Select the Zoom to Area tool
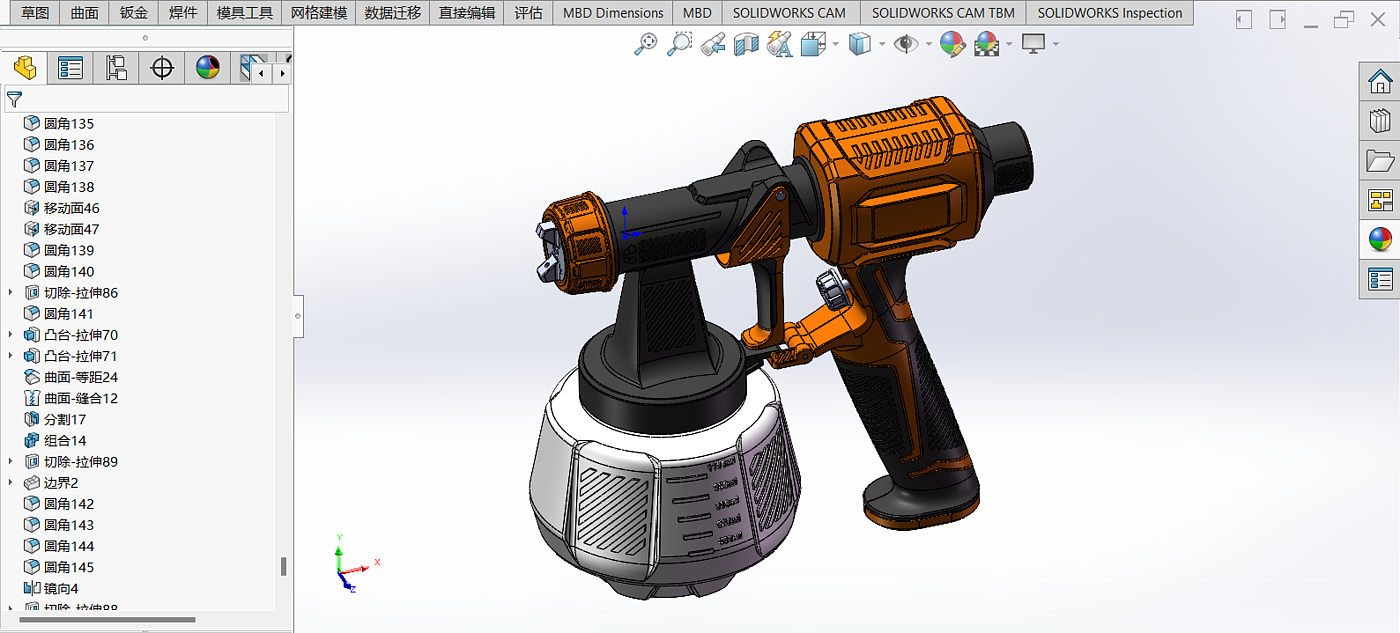Image resolution: width=1400 pixels, height=633 pixels. [680, 44]
